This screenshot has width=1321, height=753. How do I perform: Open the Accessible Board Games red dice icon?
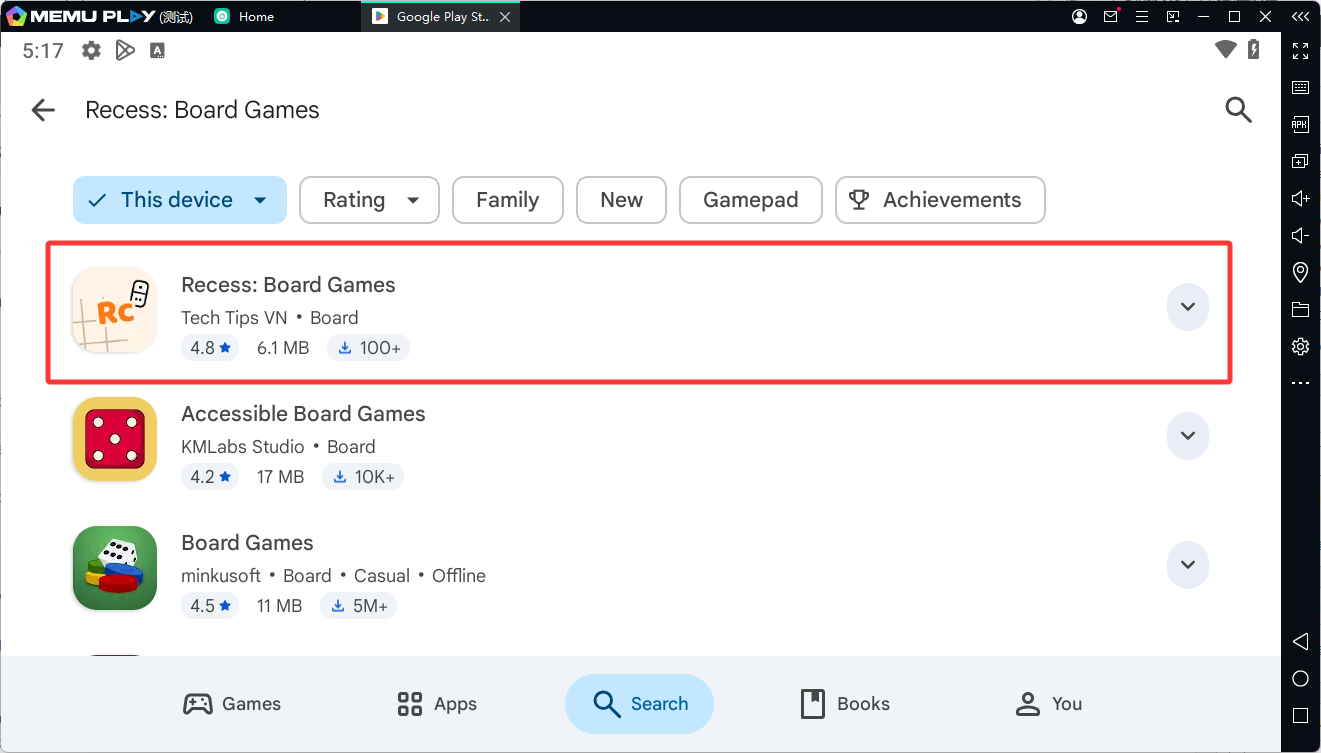(115, 439)
